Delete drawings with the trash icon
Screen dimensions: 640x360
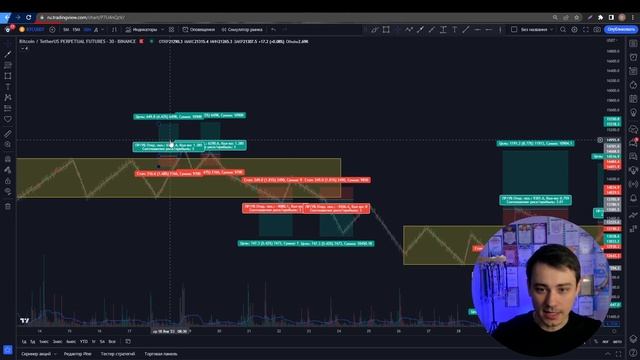point(8,206)
